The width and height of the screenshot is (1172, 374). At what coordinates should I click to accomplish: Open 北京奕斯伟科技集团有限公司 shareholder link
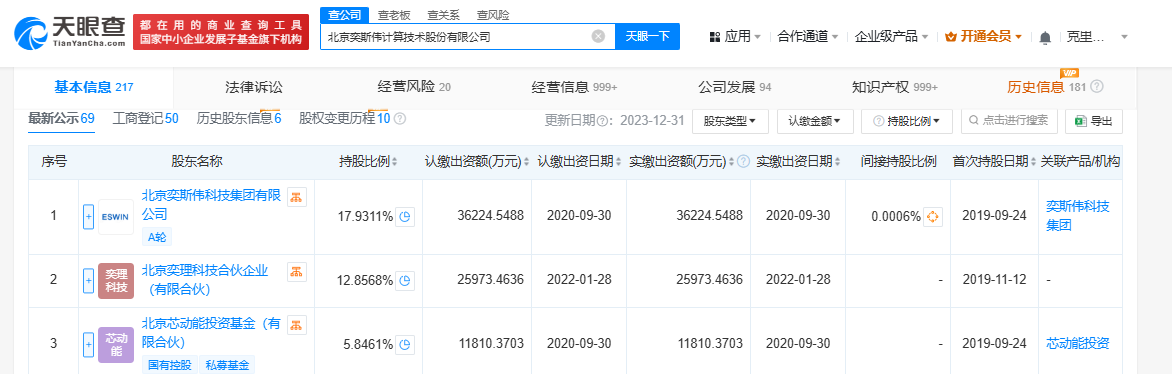[x=212, y=205]
